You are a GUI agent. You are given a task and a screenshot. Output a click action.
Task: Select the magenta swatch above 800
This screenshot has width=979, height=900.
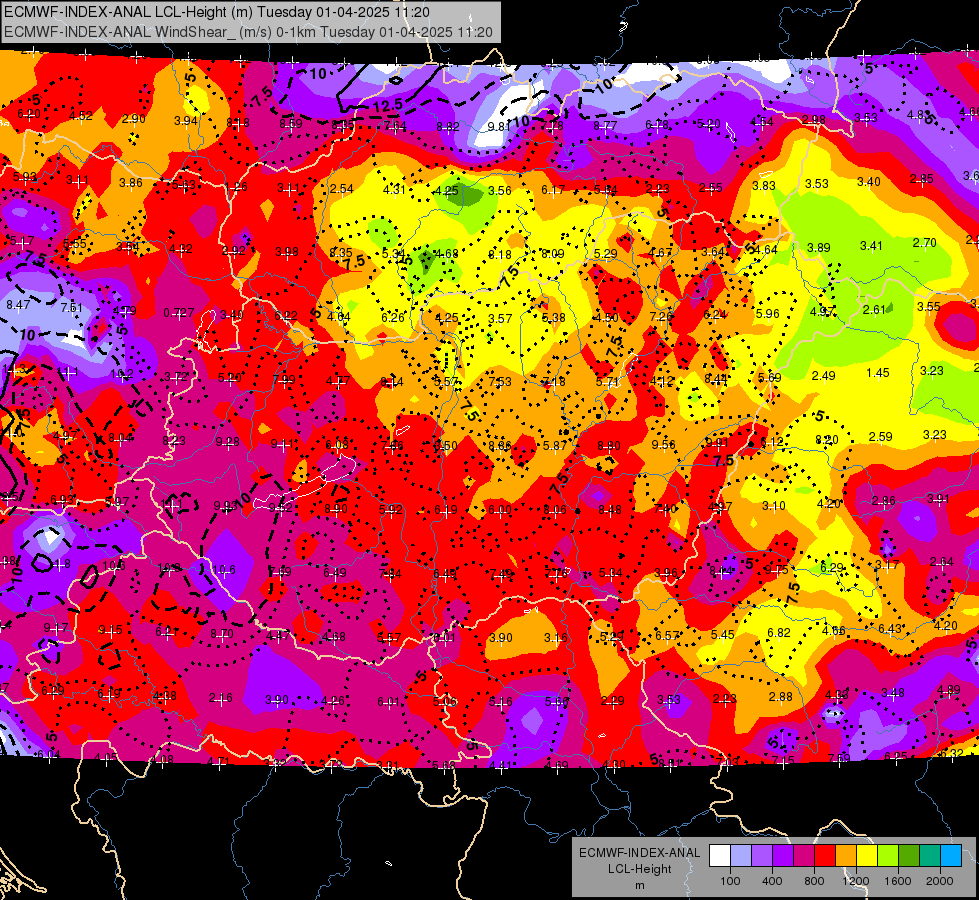point(804,856)
